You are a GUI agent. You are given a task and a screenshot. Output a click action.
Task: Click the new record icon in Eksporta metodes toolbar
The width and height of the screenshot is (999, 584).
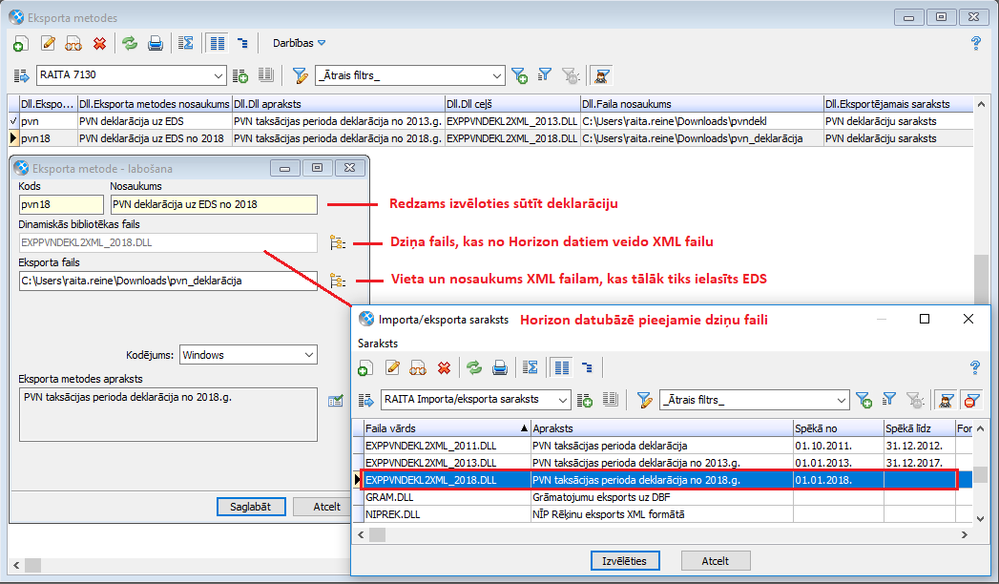coord(20,43)
